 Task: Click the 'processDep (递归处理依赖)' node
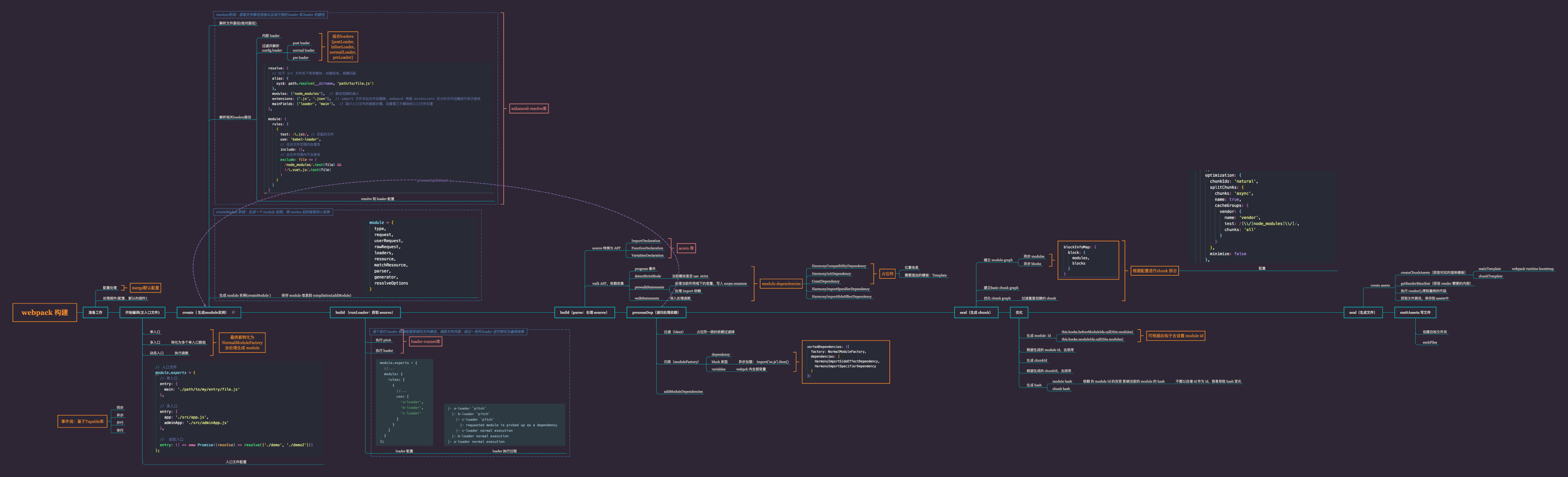[656, 313]
